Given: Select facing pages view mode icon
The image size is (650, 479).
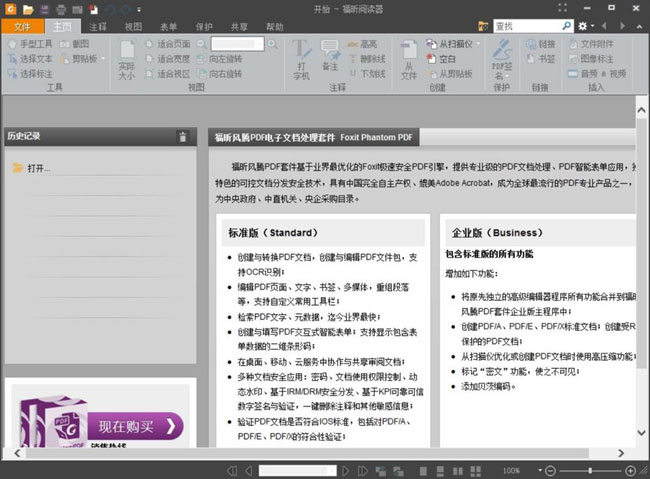Looking at the screenshot, I should tap(458, 471).
